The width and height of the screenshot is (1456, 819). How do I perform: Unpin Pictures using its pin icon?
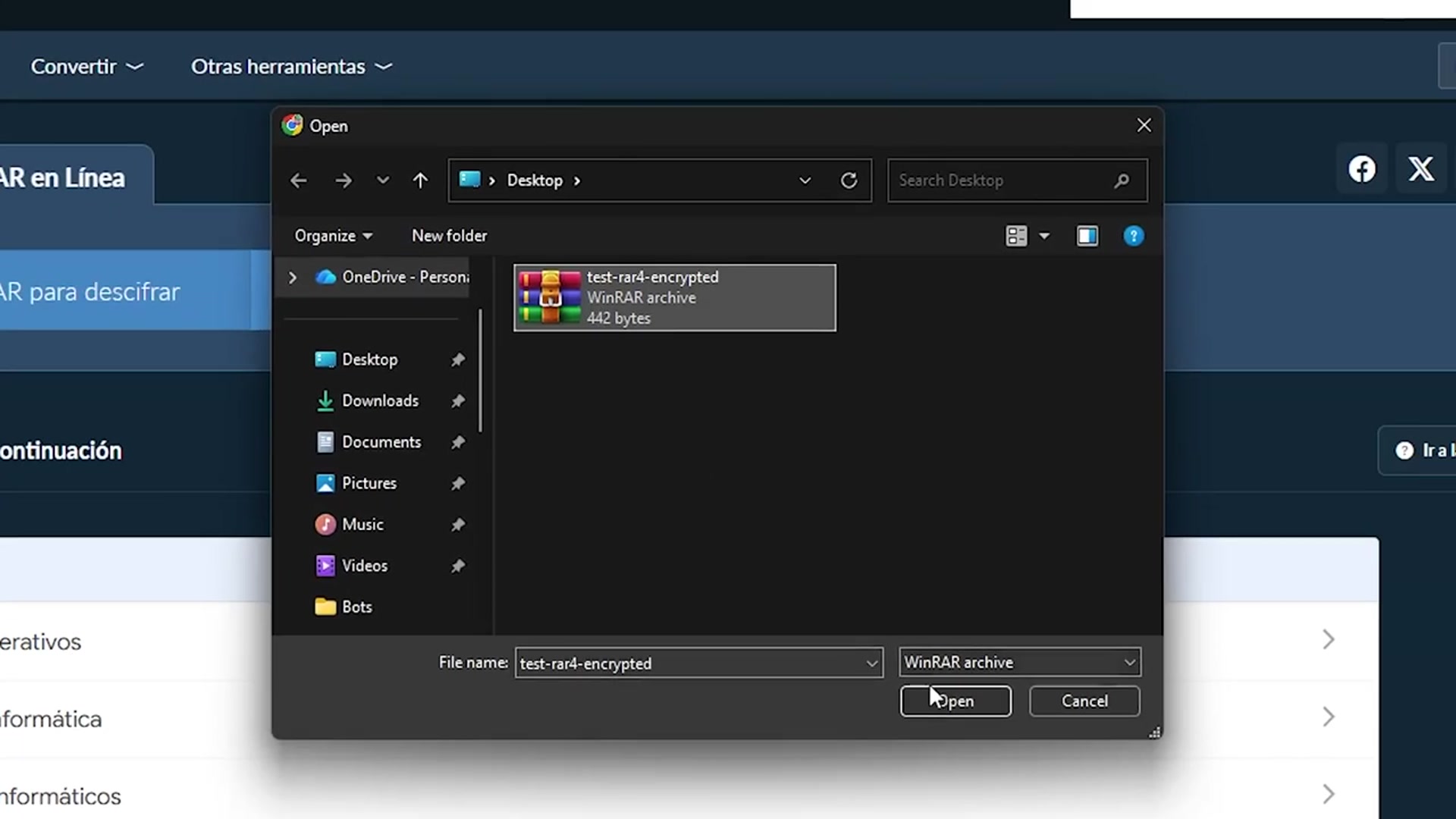click(458, 483)
